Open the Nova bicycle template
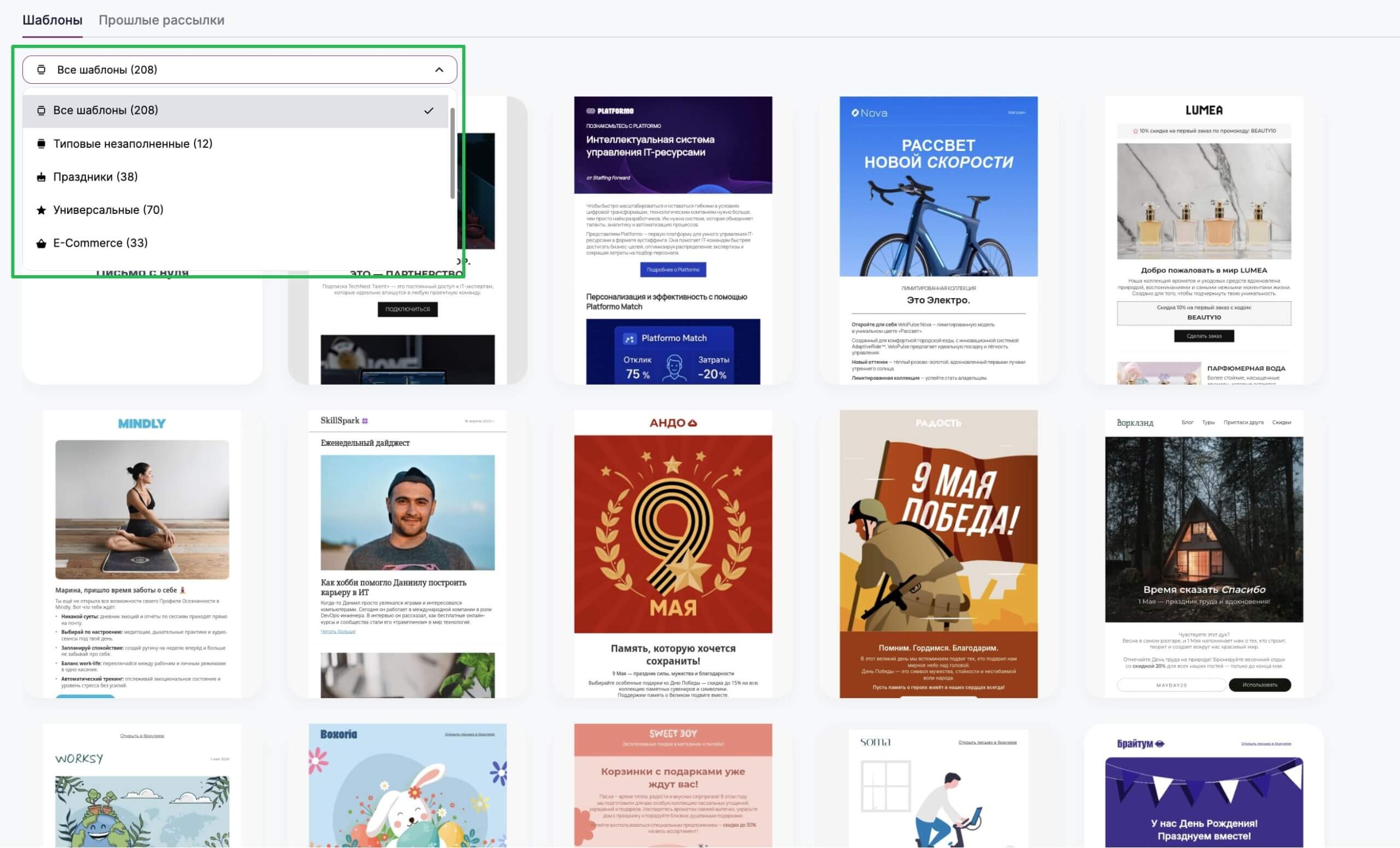1400x848 pixels. click(938, 240)
